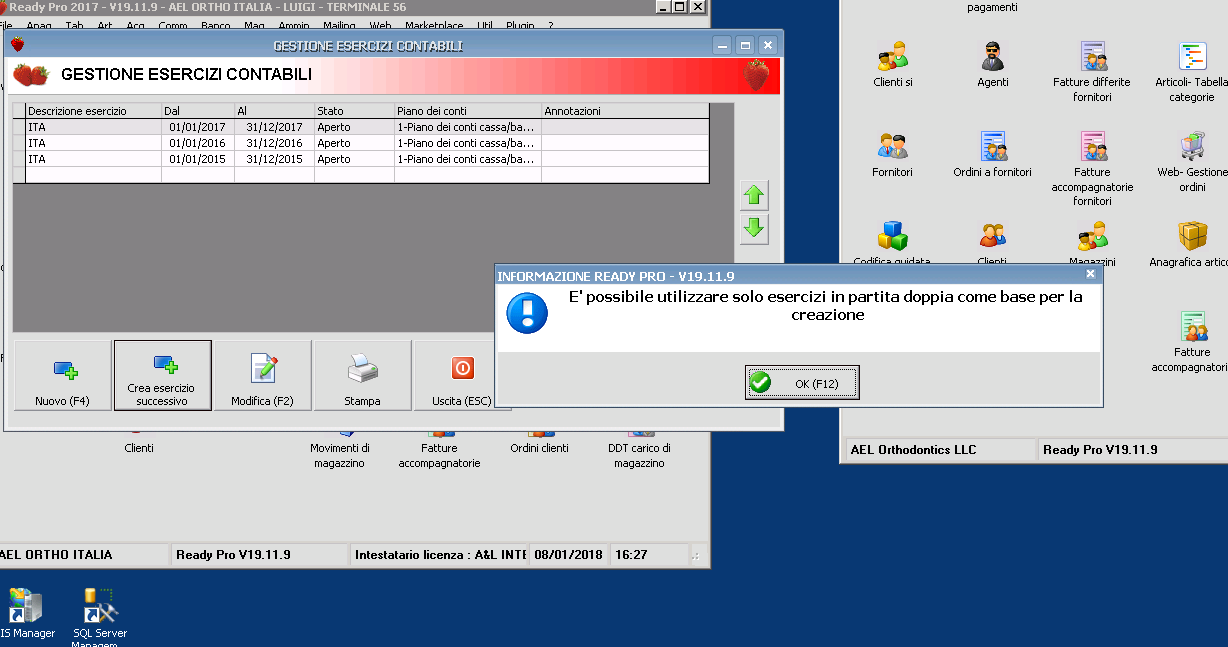
Task: Click the Stato column header
Action: tap(354, 111)
